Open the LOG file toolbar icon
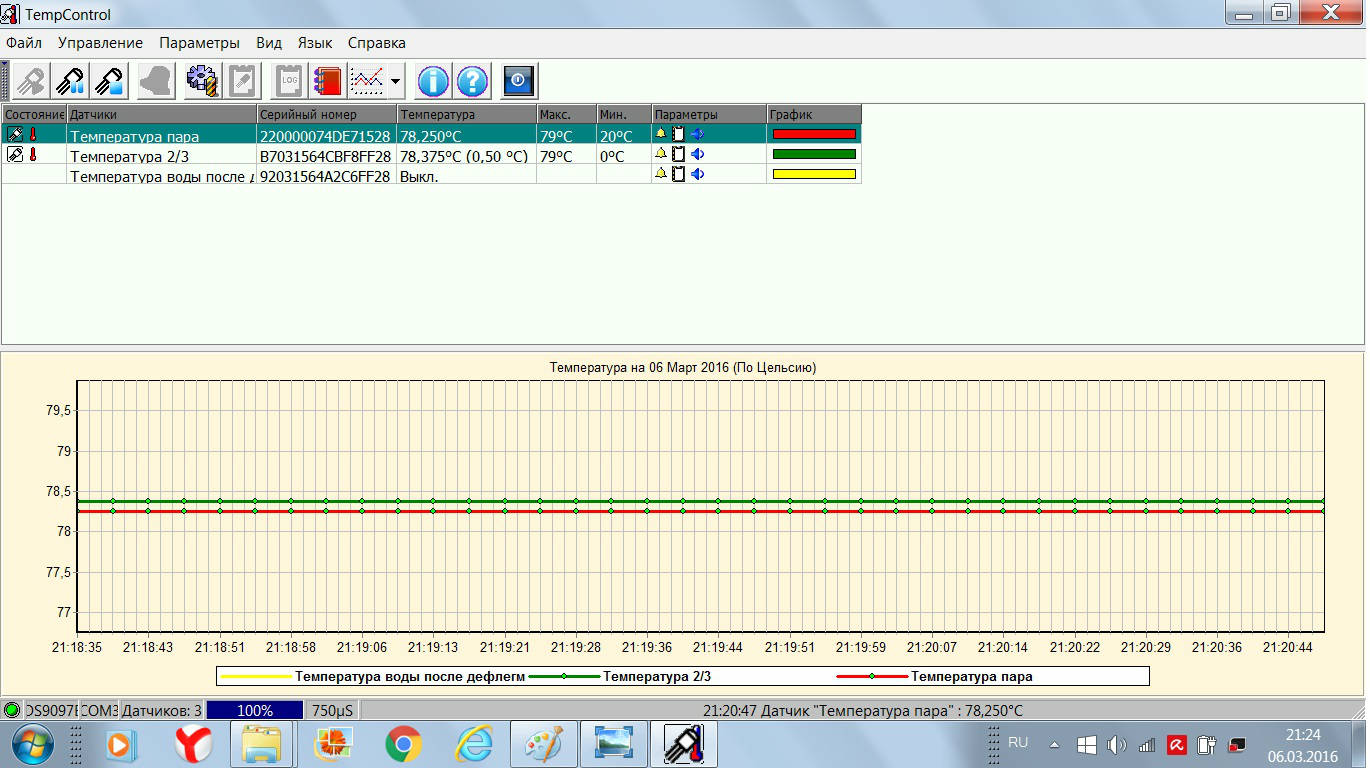This screenshot has height=768, width=1370. pyautogui.click(x=290, y=80)
